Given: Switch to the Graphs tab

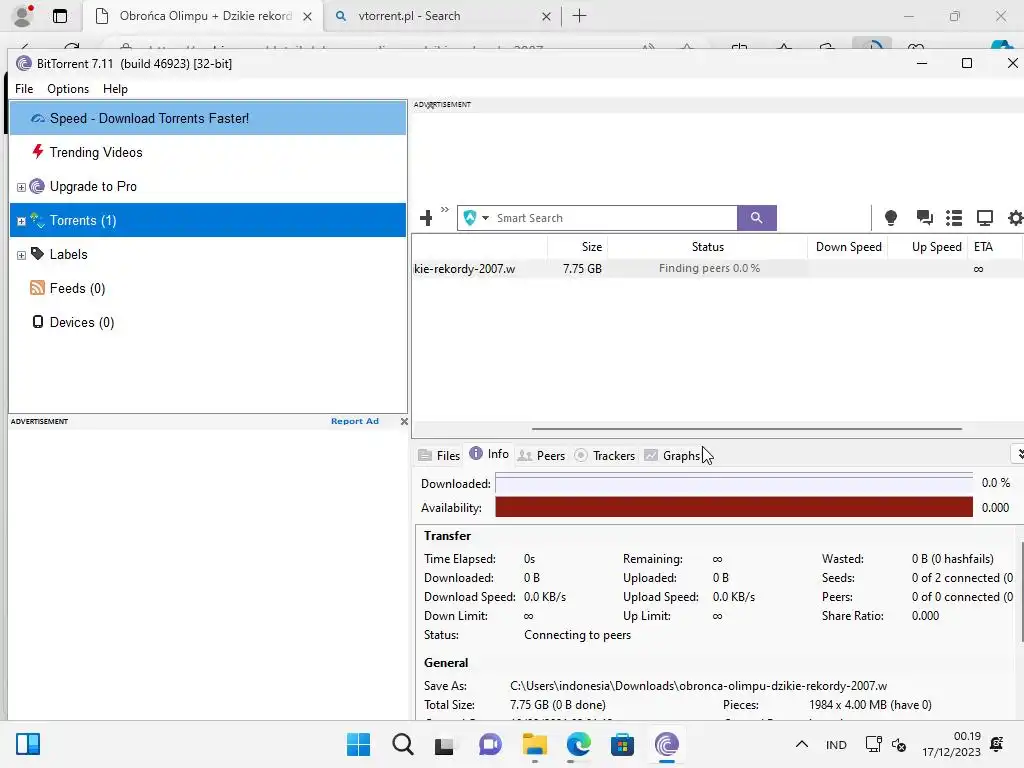Looking at the screenshot, I should (672, 456).
